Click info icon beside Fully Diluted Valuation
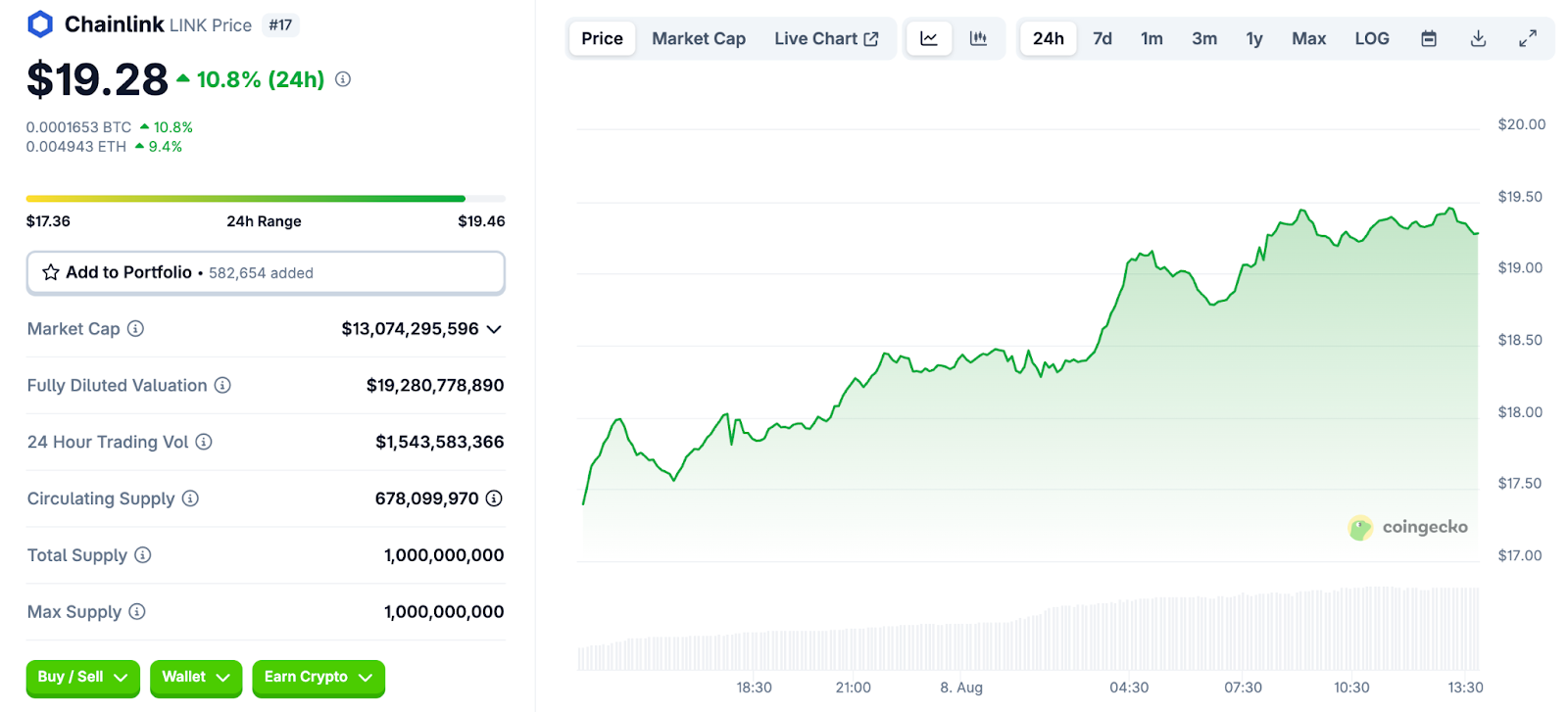The height and width of the screenshot is (712, 1568). click(222, 386)
